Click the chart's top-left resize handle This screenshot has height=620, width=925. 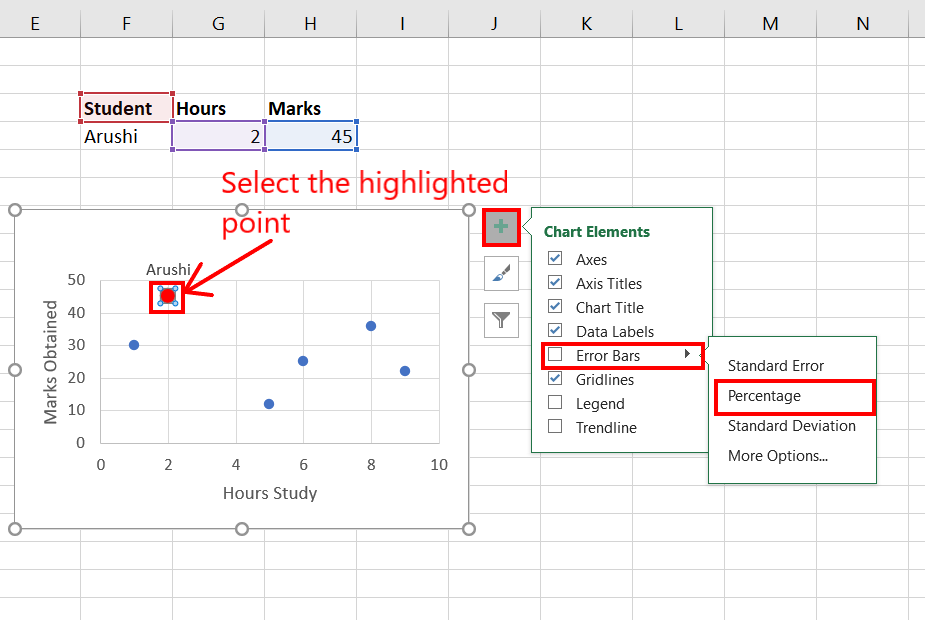[x=15, y=210]
